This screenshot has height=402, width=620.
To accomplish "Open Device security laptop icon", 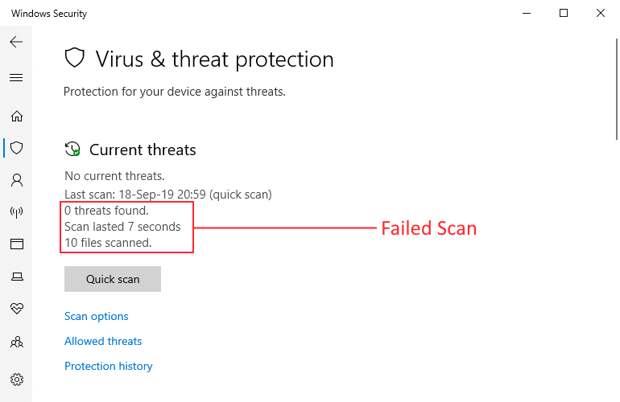I will (x=16, y=277).
